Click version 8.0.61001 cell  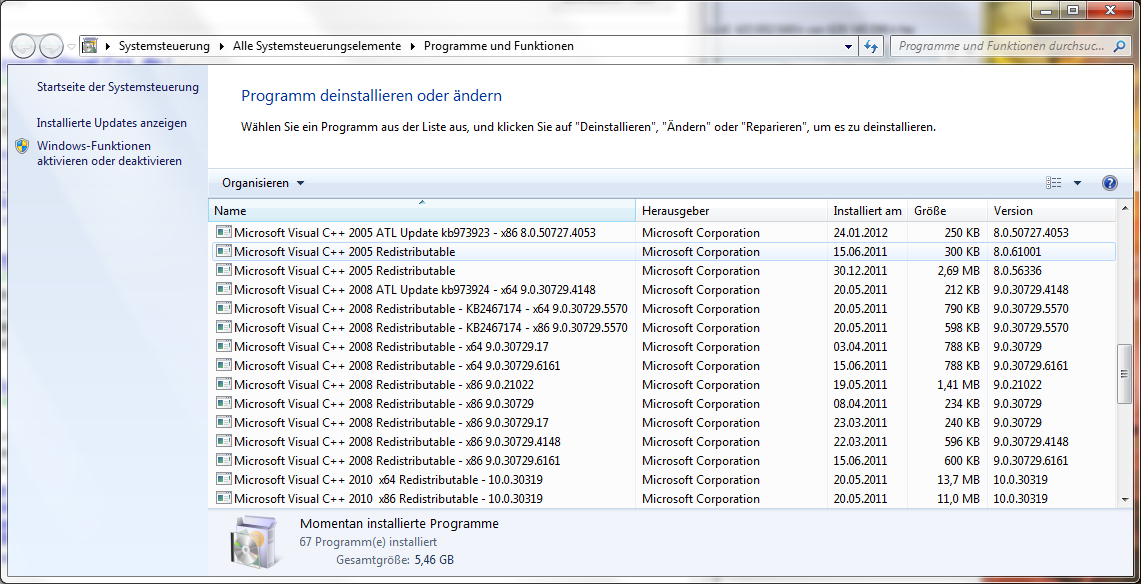click(1019, 252)
